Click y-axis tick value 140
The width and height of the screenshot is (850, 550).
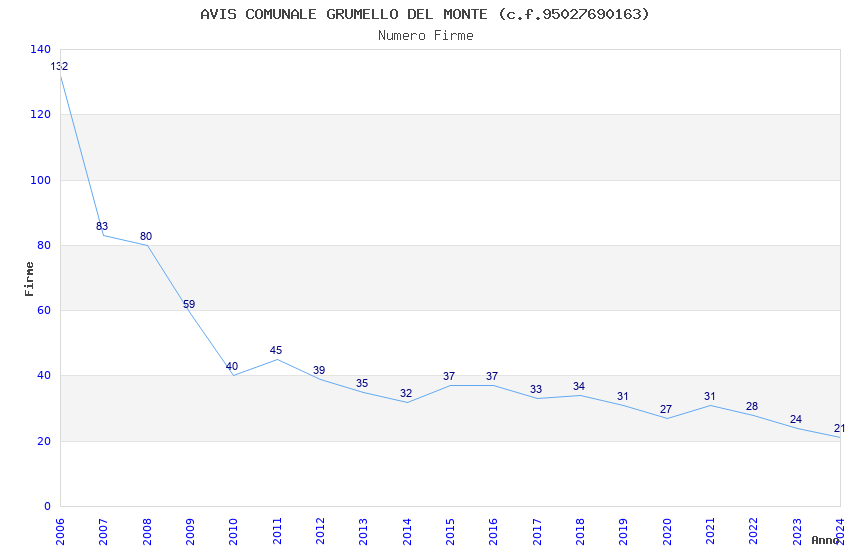(x=41, y=49)
